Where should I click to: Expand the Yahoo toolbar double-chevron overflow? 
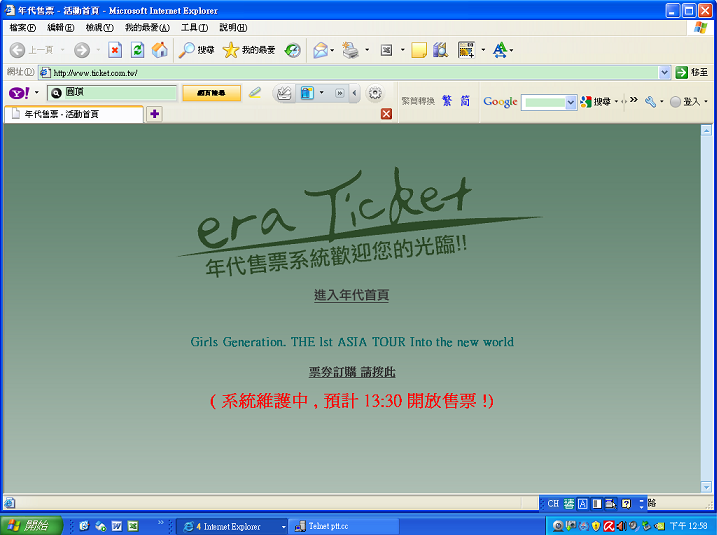click(339, 93)
